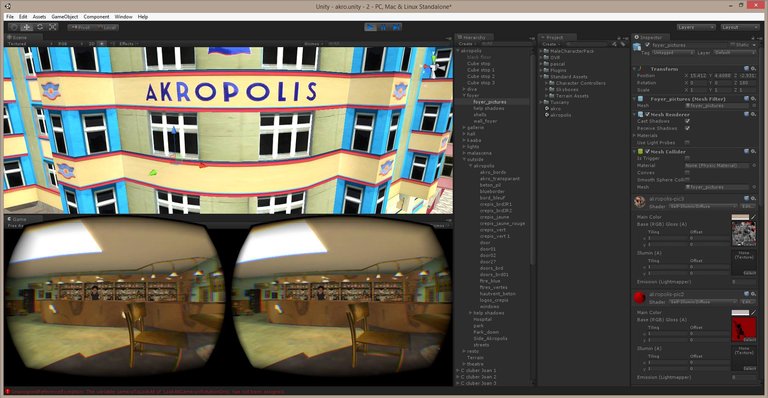Select the Move tool in the toolbar

[26, 27]
